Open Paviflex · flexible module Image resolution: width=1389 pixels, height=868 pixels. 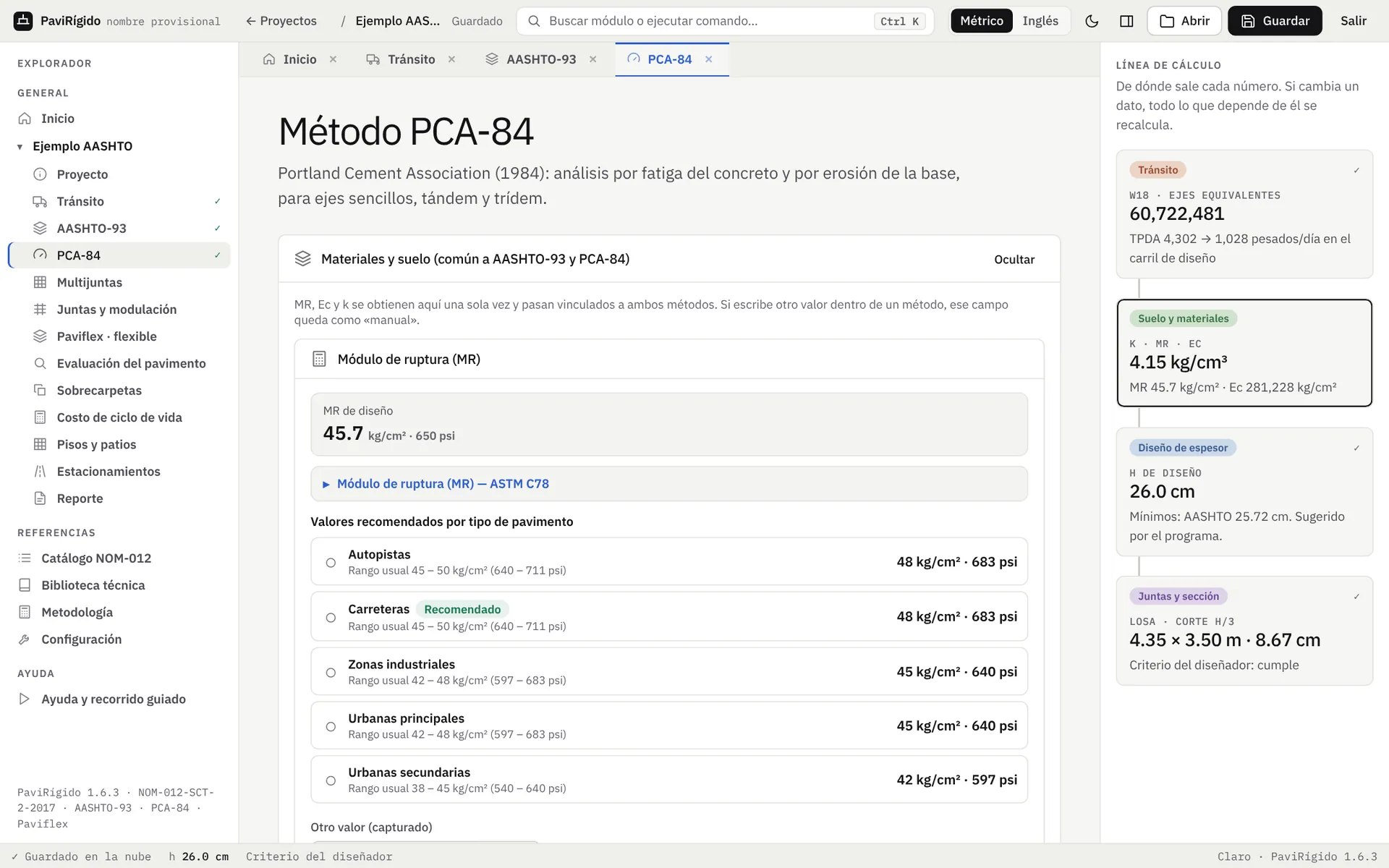tap(120, 336)
